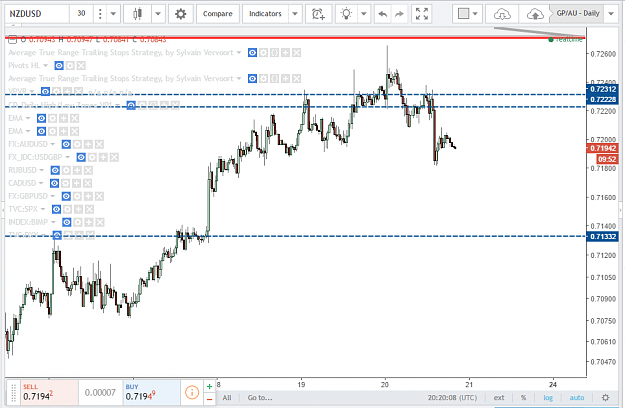The image size is (625, 408).
Task: Hide first ATR Trailing Stops Strategy indicator
Action: (252, 53)
